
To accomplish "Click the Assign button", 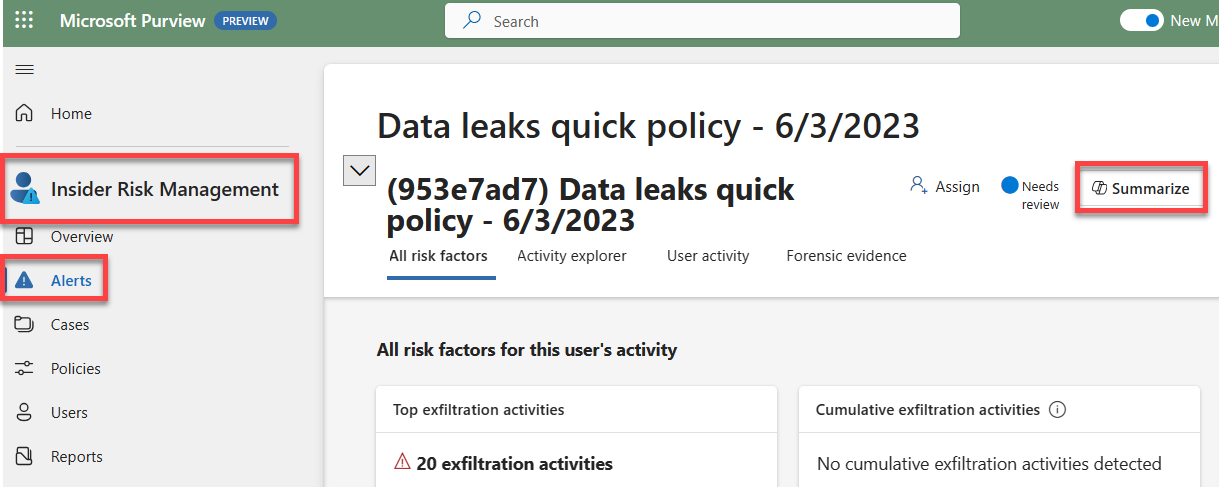I will tap(945, 186).
